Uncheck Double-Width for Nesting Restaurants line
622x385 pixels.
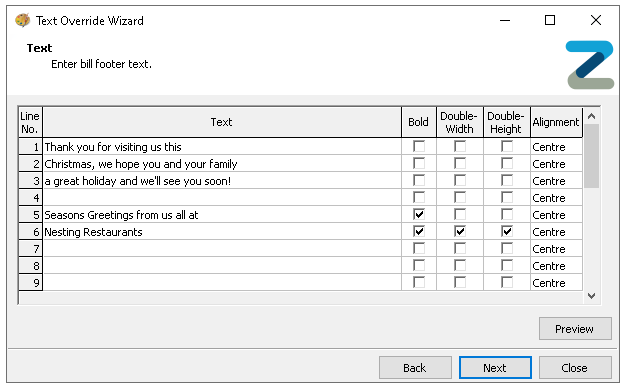click(x=460, y=232)
